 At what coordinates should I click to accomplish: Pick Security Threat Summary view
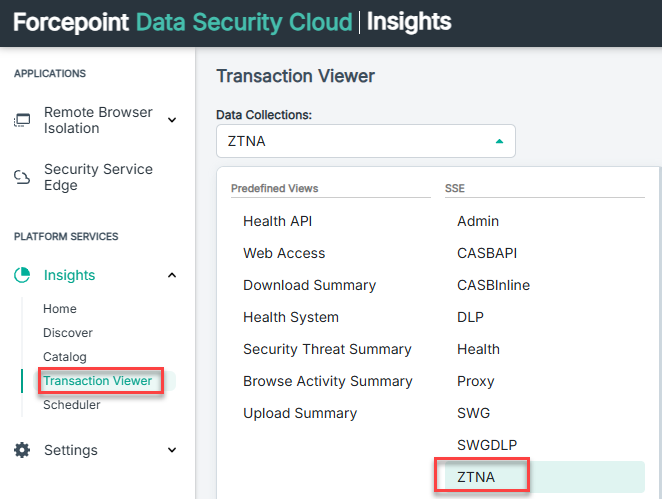327,349
